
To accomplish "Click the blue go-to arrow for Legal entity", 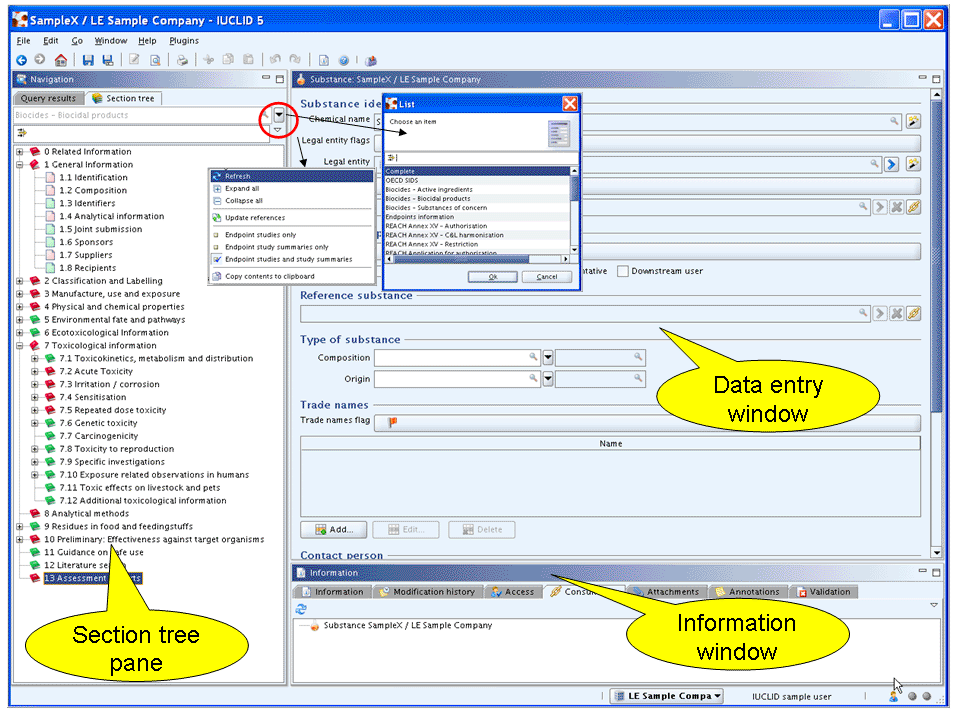I will 892,164.
